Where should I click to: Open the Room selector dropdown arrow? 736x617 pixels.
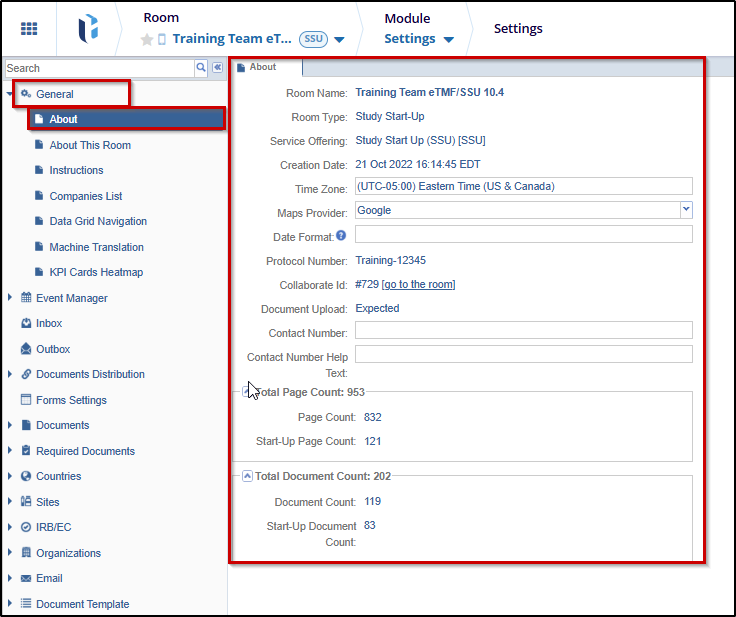(340, 40)
